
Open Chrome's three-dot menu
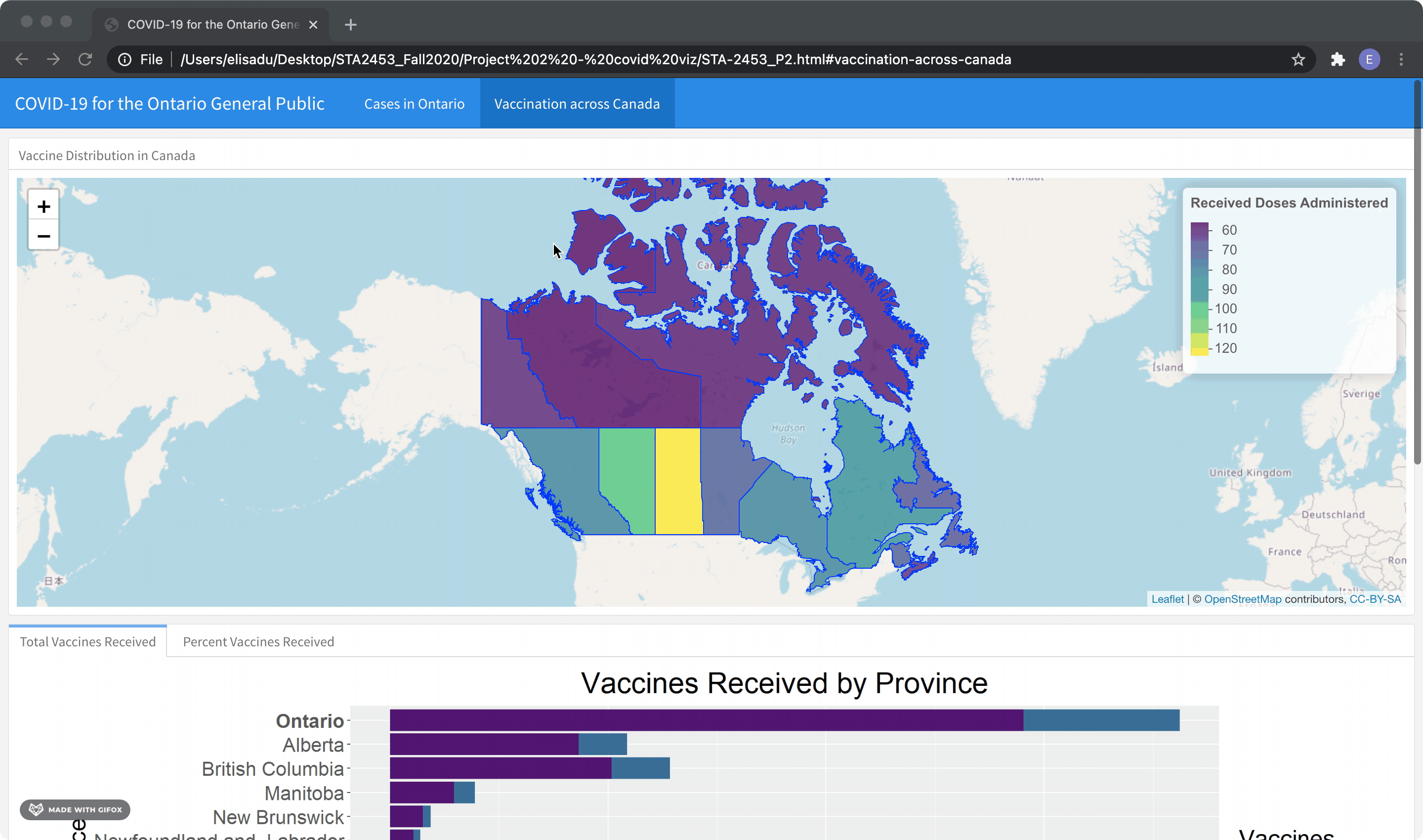[1401, 59]
